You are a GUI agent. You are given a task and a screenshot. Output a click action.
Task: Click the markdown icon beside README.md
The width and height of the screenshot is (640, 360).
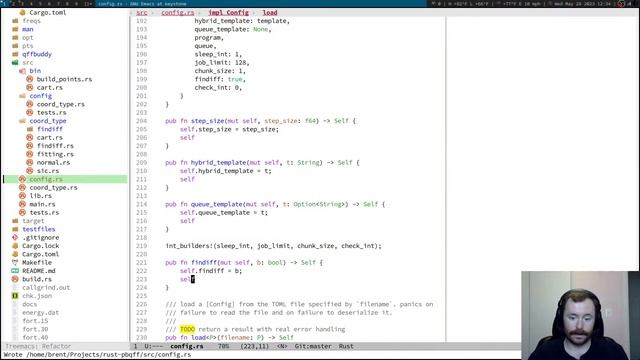coord(15,271)
